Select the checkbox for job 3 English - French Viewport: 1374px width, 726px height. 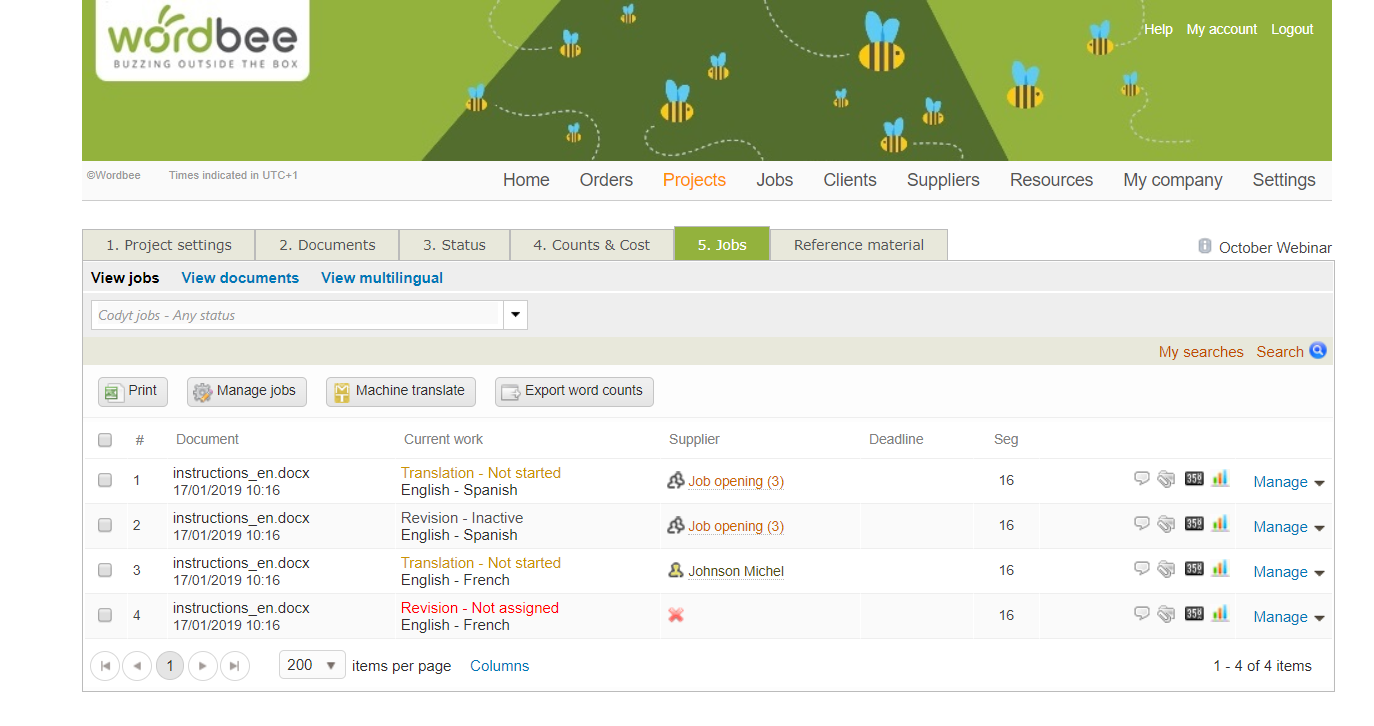pos(105,570)
